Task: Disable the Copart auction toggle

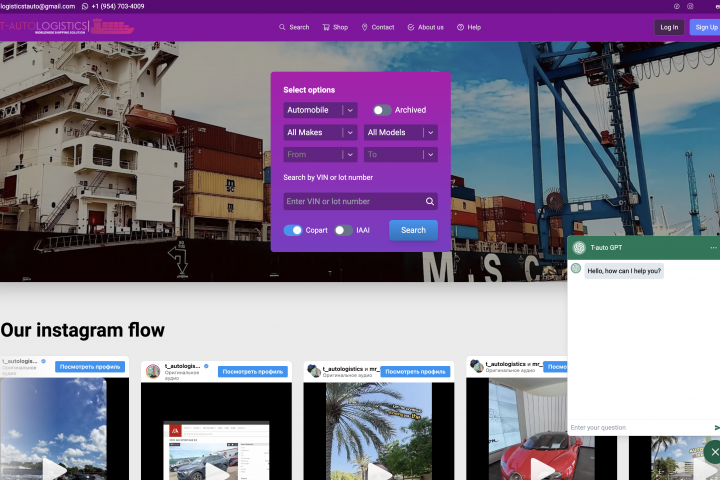Action: coord(293,230)
